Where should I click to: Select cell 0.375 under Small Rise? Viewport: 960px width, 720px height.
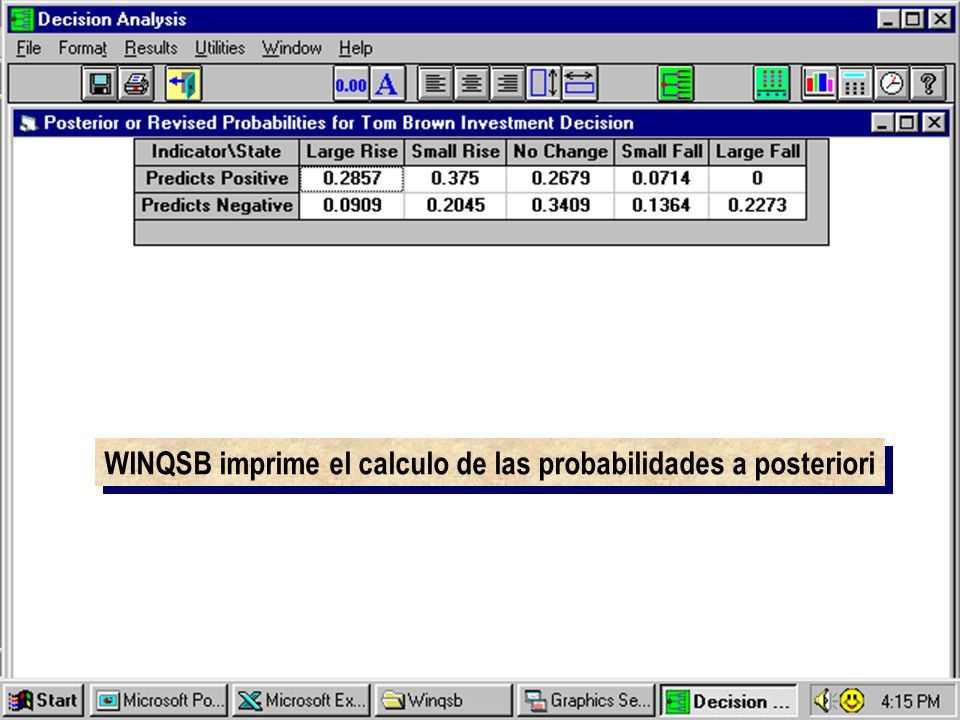coord(455,179)
